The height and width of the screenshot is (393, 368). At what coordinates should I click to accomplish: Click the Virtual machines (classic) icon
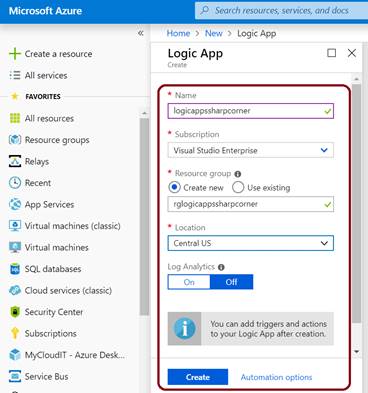pyautogui.click(x=15, y=226)
